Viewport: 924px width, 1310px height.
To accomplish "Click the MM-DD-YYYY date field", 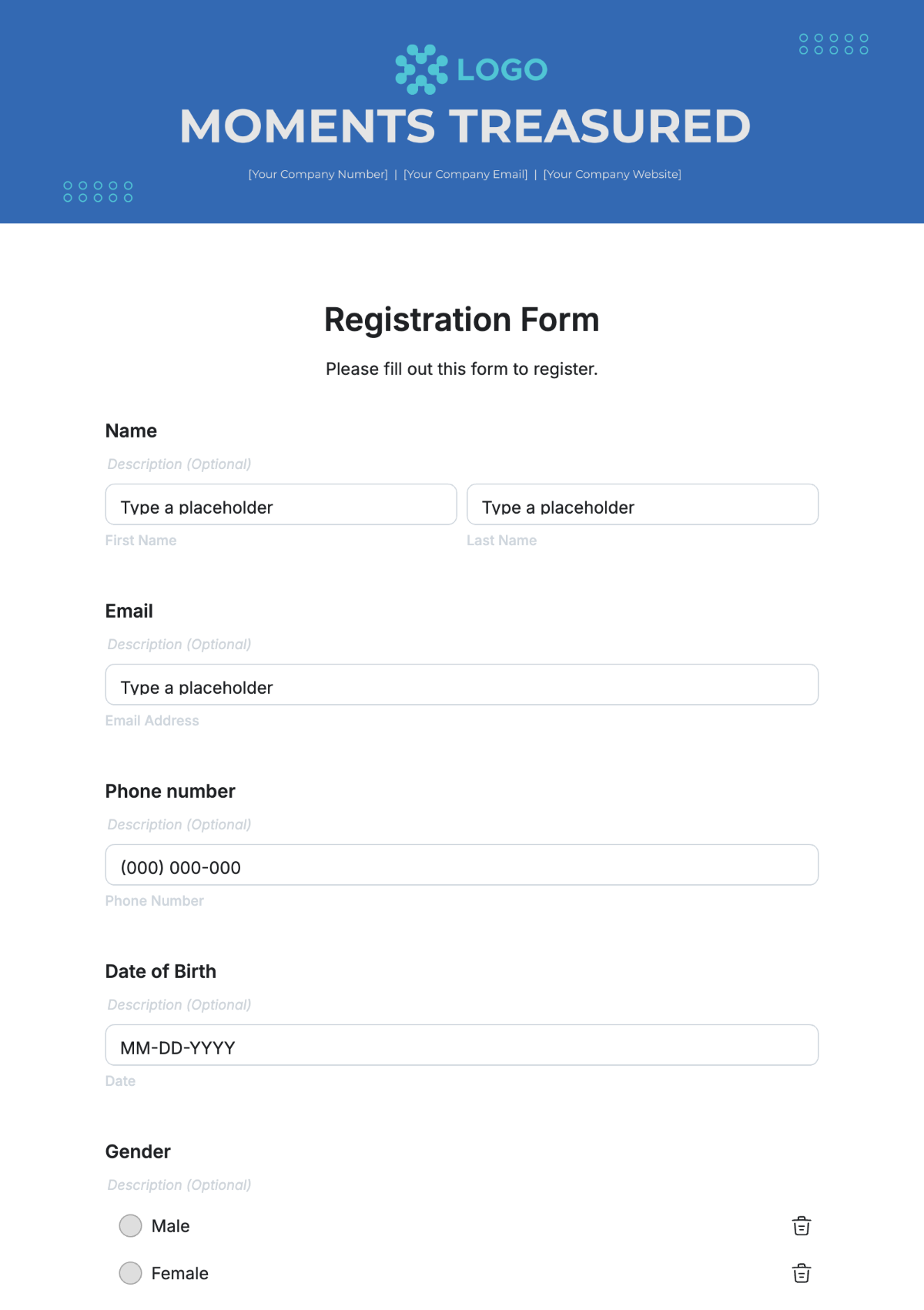I will 462,1046.
